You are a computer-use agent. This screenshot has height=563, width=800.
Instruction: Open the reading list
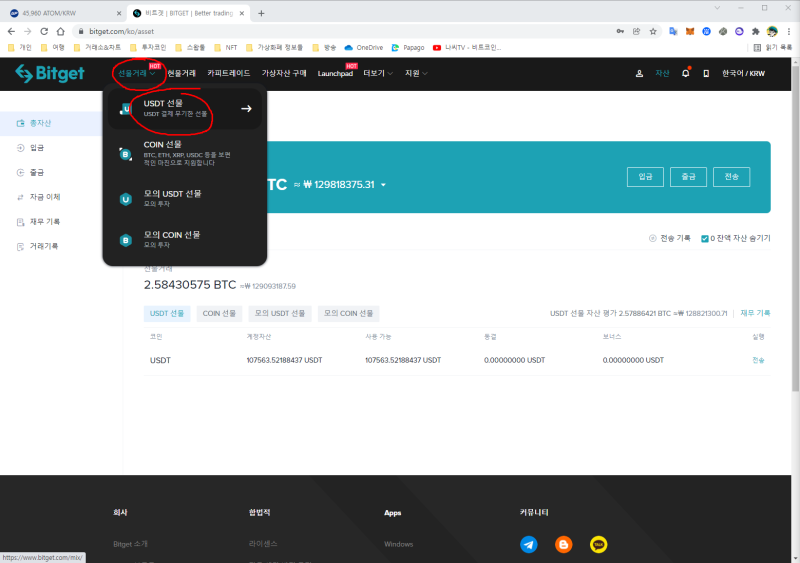(x=772, y=47)
